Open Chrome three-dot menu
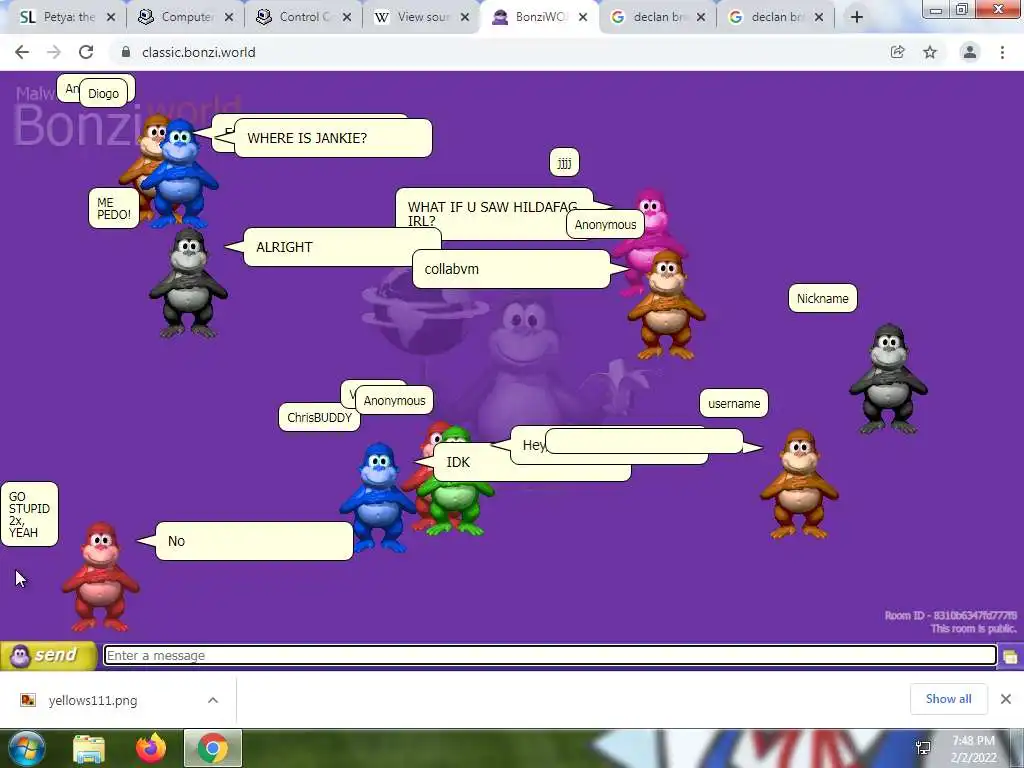Image resolution: width=1024 pixels, height=768 pixels. 1002,52
